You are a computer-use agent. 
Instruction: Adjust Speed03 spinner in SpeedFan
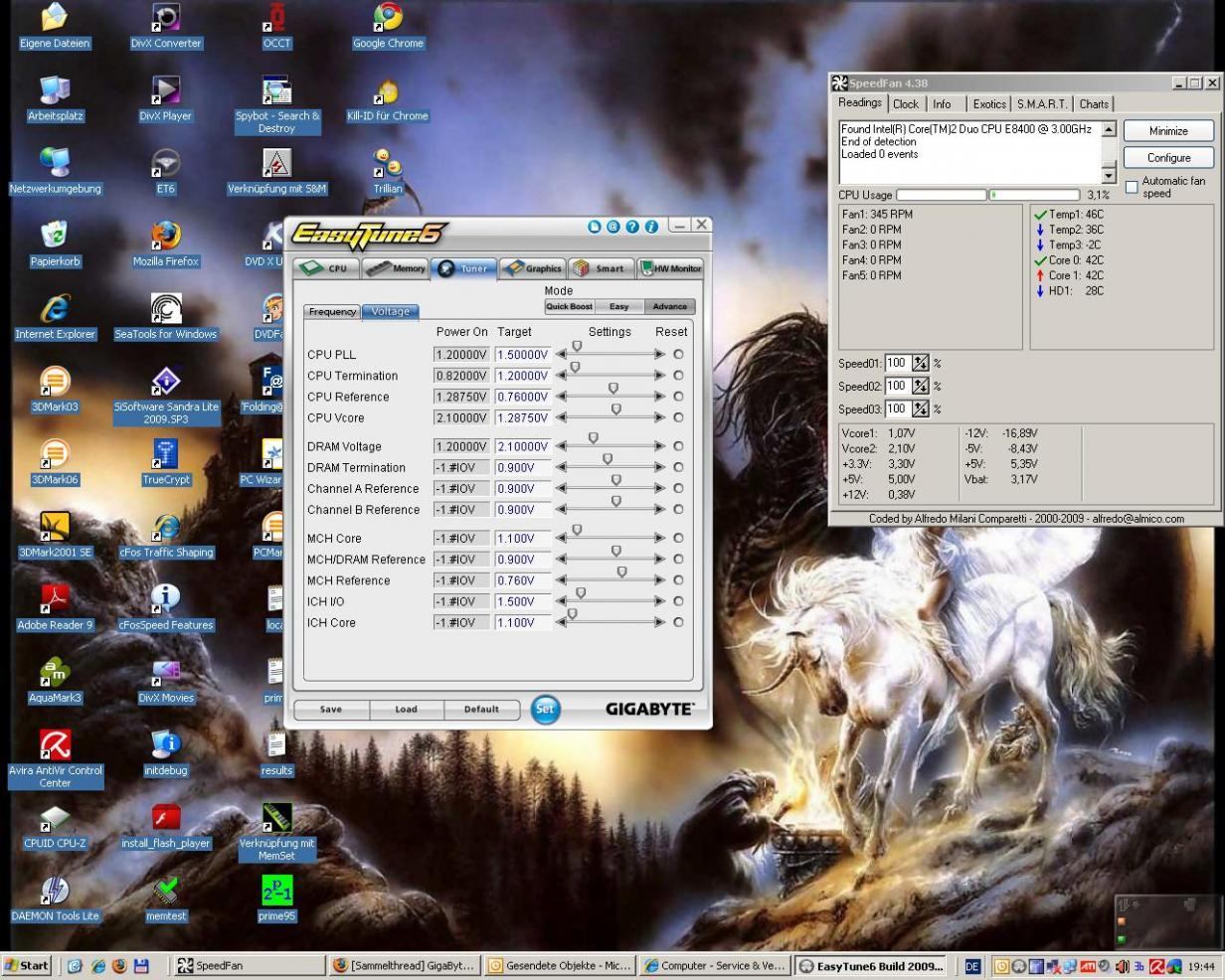[x=921, y=408]
